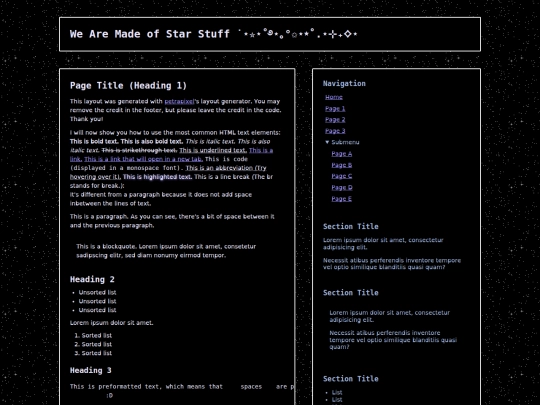Open Page B in the submenu
The height and width of the screenshot is (405, 540).
(x=342, y=165)
